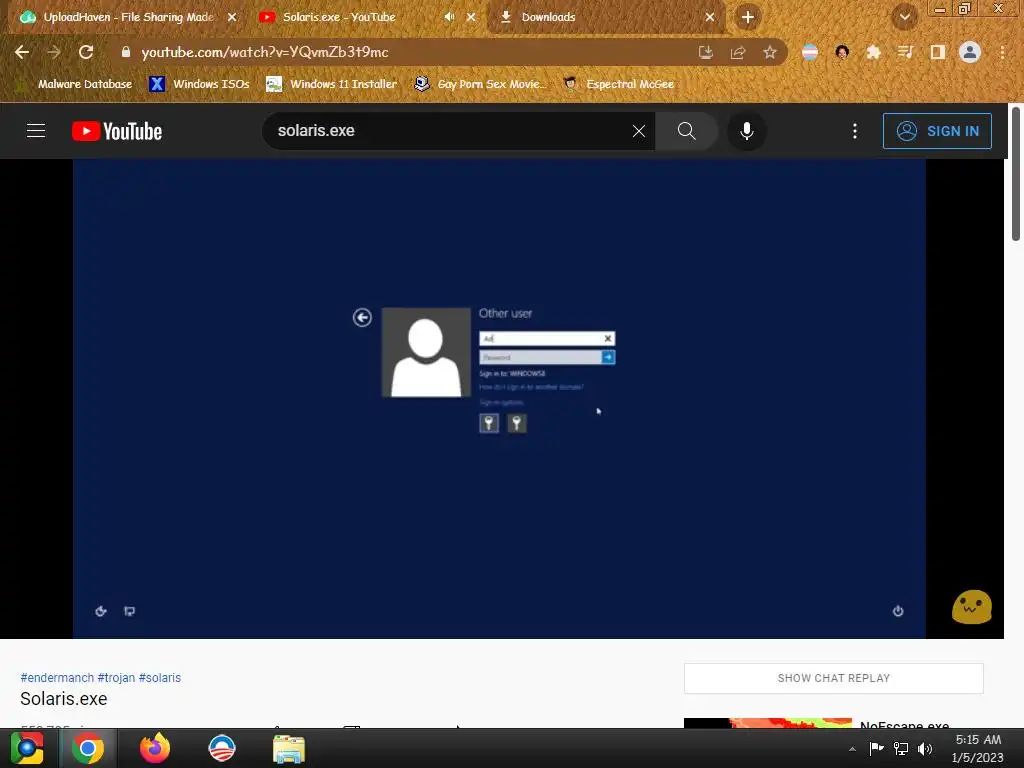The width and height of the screenshot is (1024, 768).
Task: Clear the YouTube search text
Action: (x=639, y=131)
